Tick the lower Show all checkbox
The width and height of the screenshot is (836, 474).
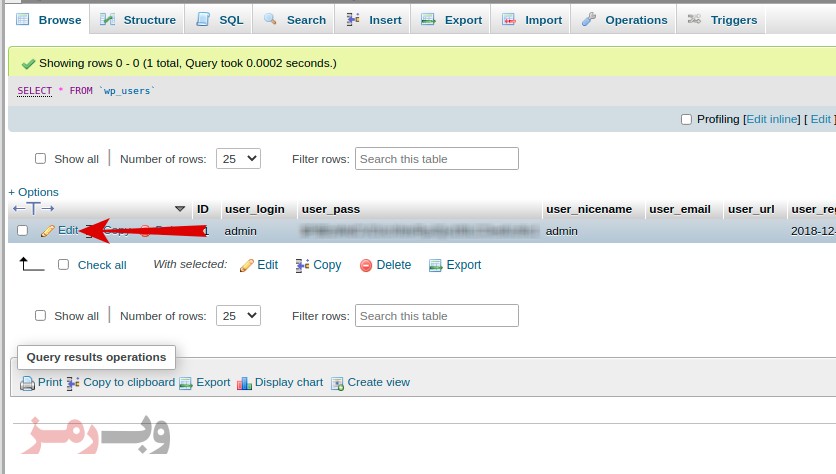(x=41, y=316)
